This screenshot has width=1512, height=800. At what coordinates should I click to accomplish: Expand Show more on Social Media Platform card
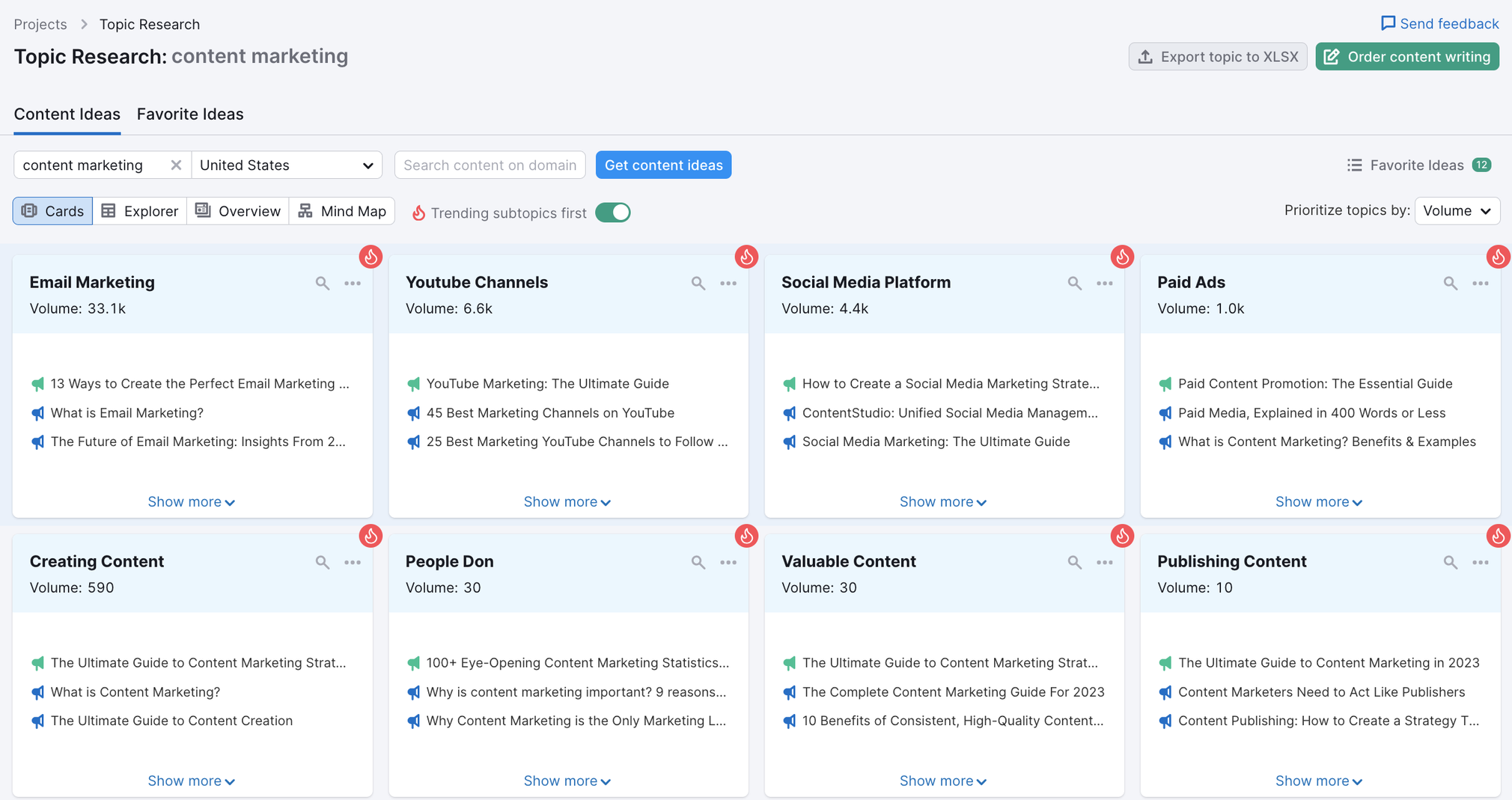[943, 501]
